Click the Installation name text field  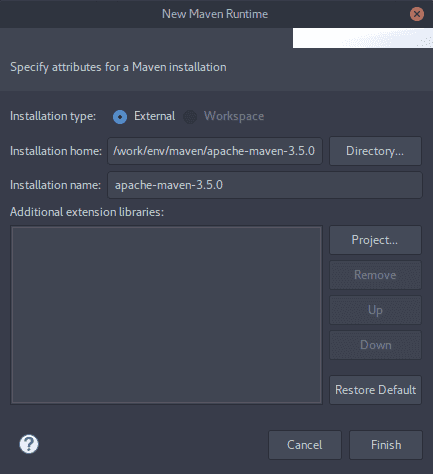click(265, 185)
